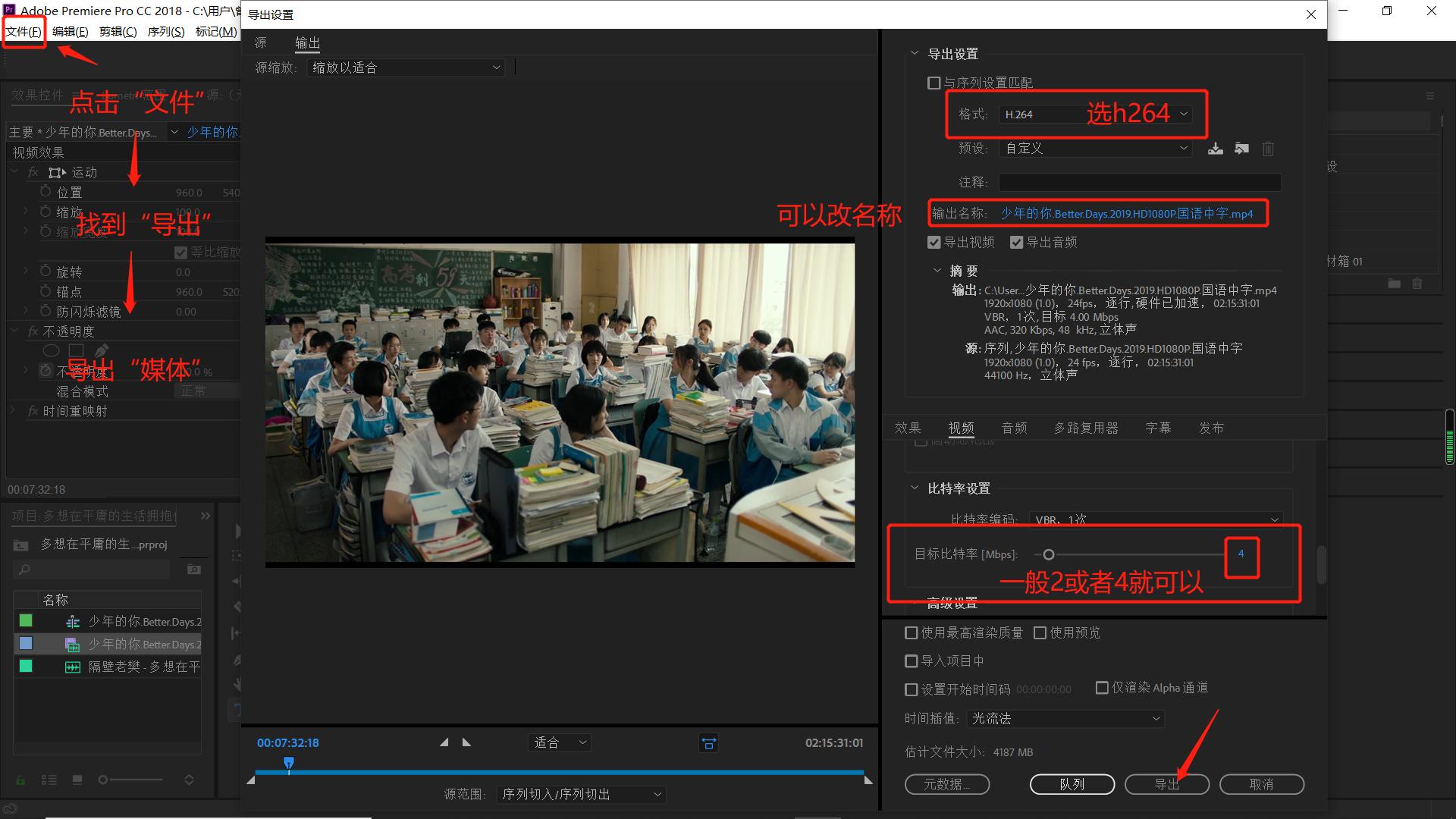Click the set out point marker icon

point(466,742)
